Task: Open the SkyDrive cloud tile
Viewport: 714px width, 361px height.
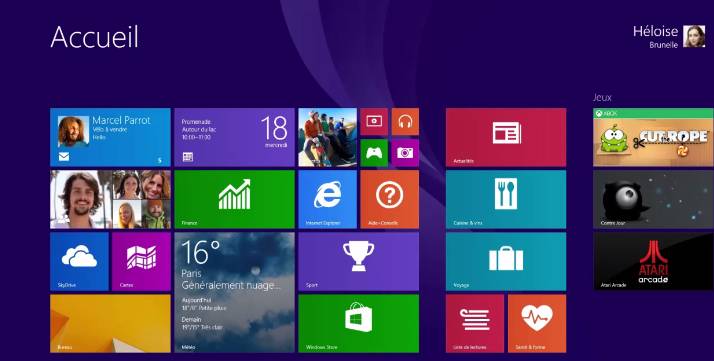Action: click(x=79, y=261)
